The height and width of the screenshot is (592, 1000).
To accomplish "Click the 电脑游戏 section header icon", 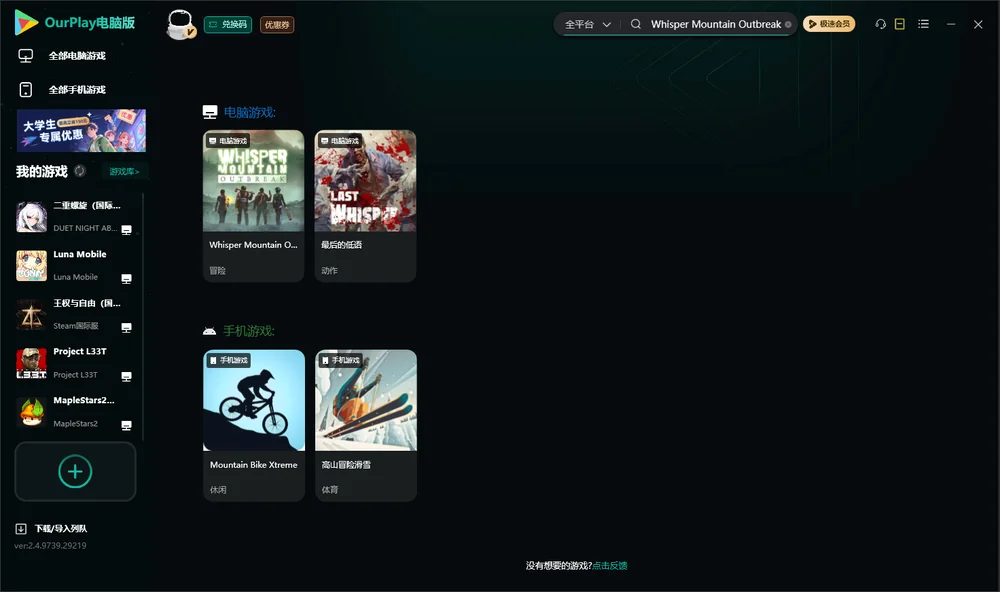I will 210,112.
